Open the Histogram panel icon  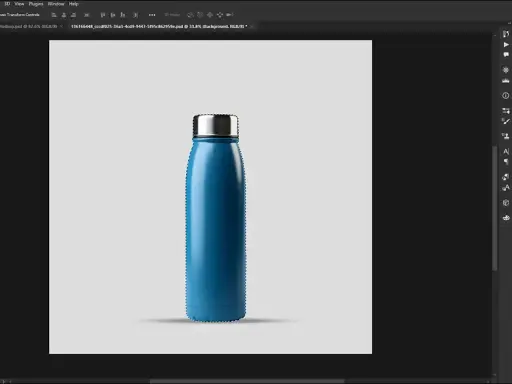click(x=506, y=81)
